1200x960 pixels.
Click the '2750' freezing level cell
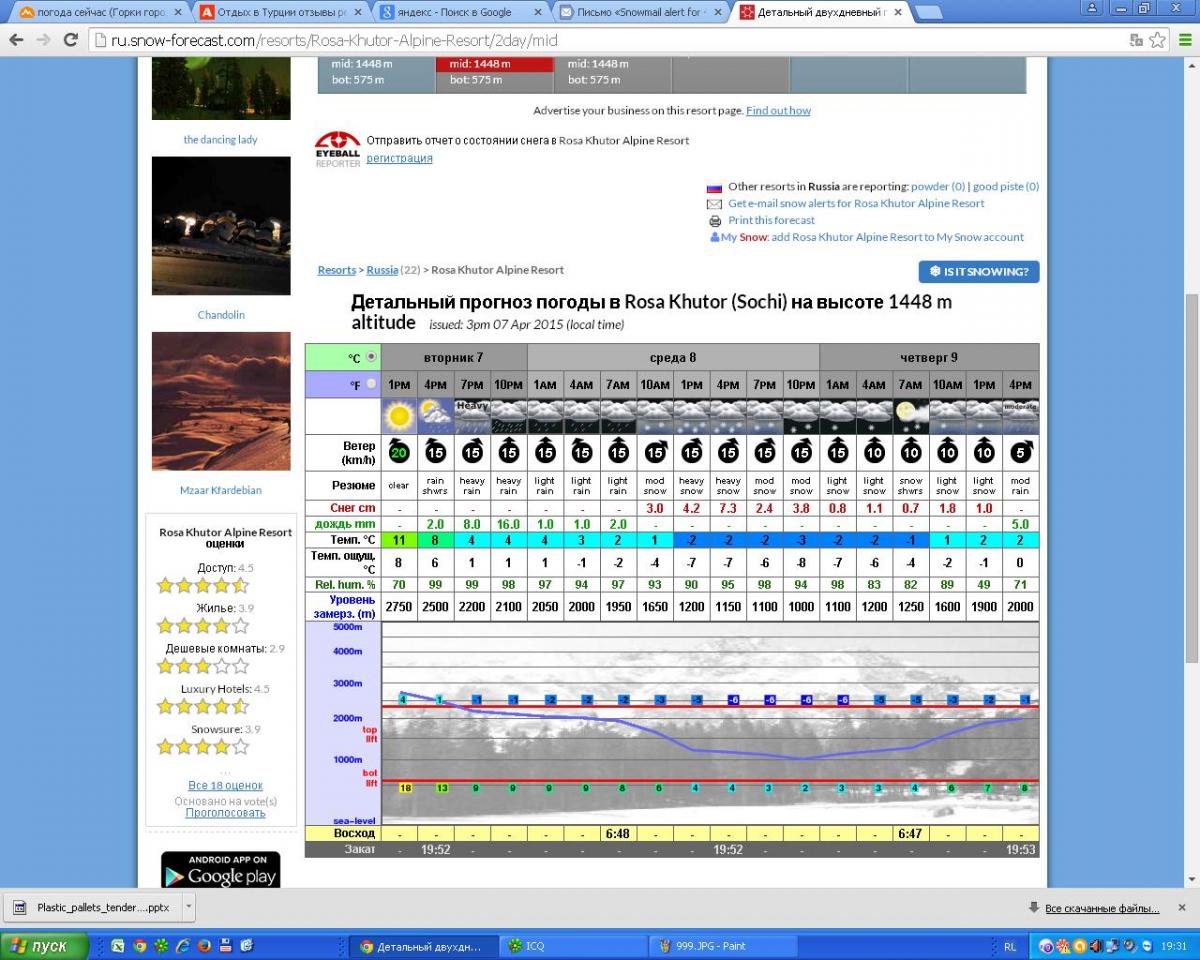tap(399, 607)
